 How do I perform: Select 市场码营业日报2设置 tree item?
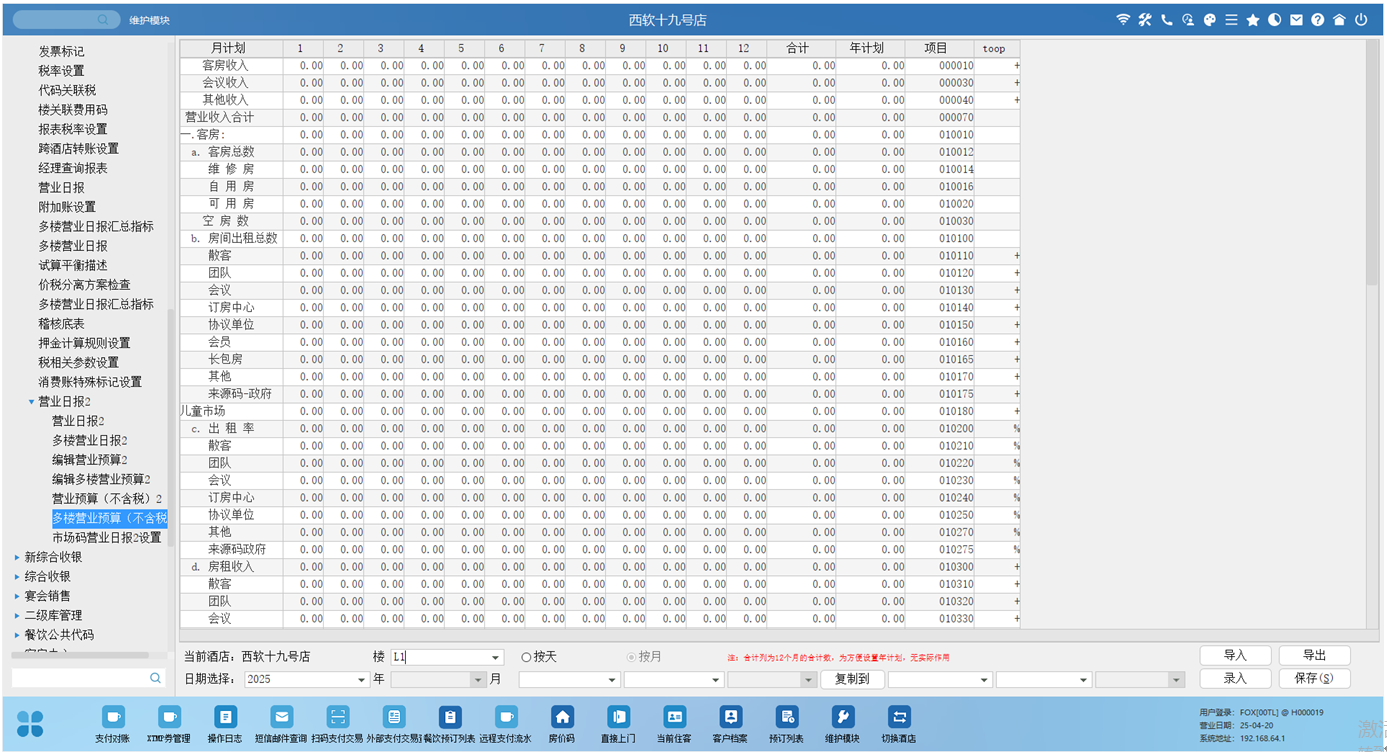click(106, 538)
